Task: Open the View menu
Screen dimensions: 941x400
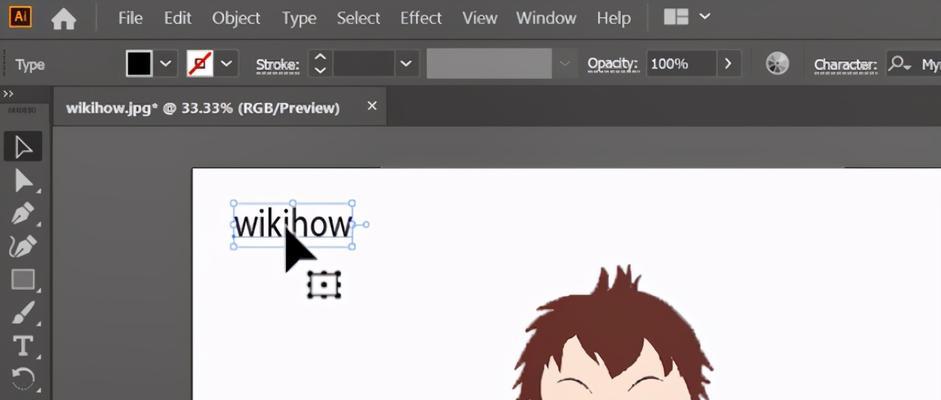Action: (480, 19)
